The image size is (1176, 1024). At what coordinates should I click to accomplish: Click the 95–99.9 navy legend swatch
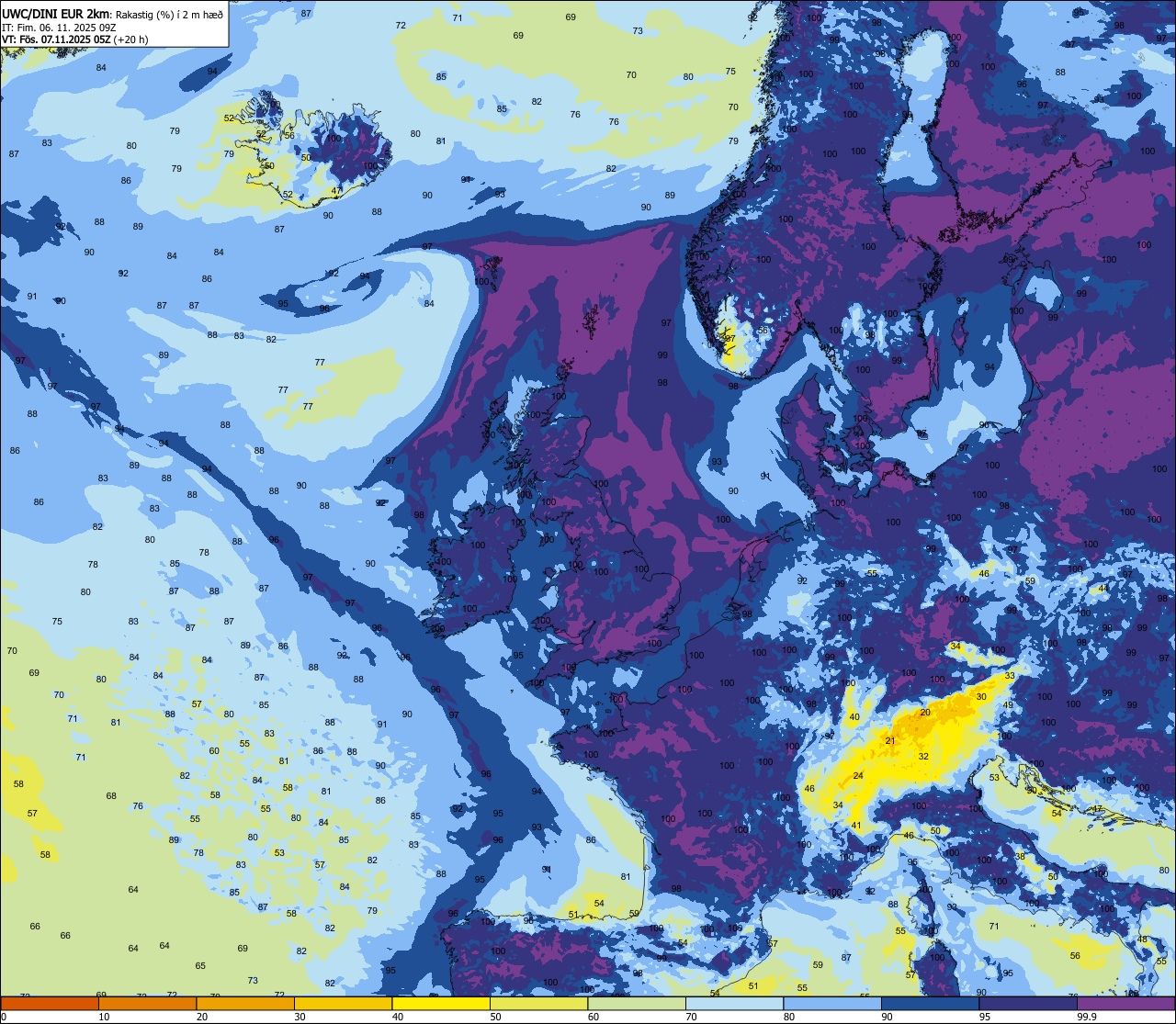click(1028, 1004)
